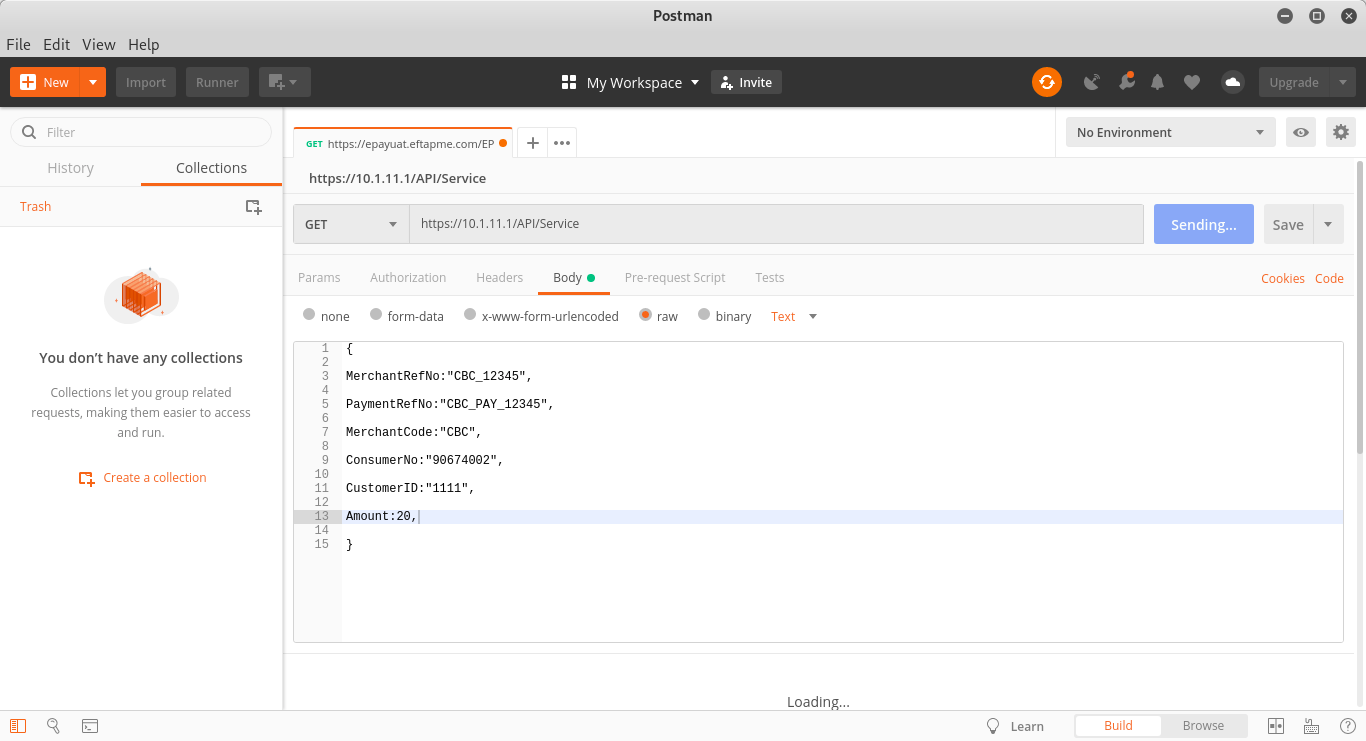Toggle the sidebar icon in status bar
Image resolution: width=1366 pixels, height=741 pixels.
(18, 726)
